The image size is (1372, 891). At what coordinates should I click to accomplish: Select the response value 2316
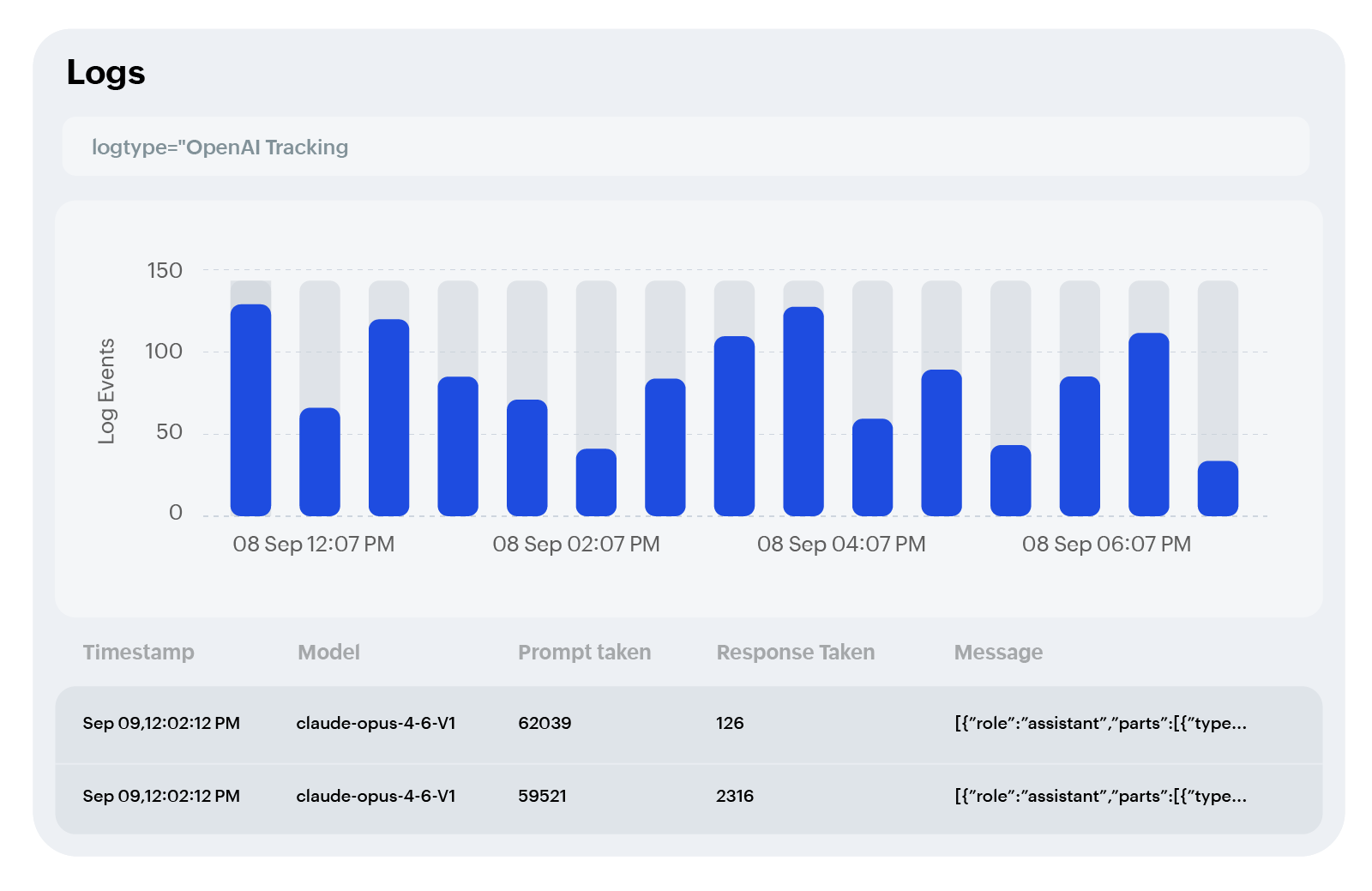(735, 796)
